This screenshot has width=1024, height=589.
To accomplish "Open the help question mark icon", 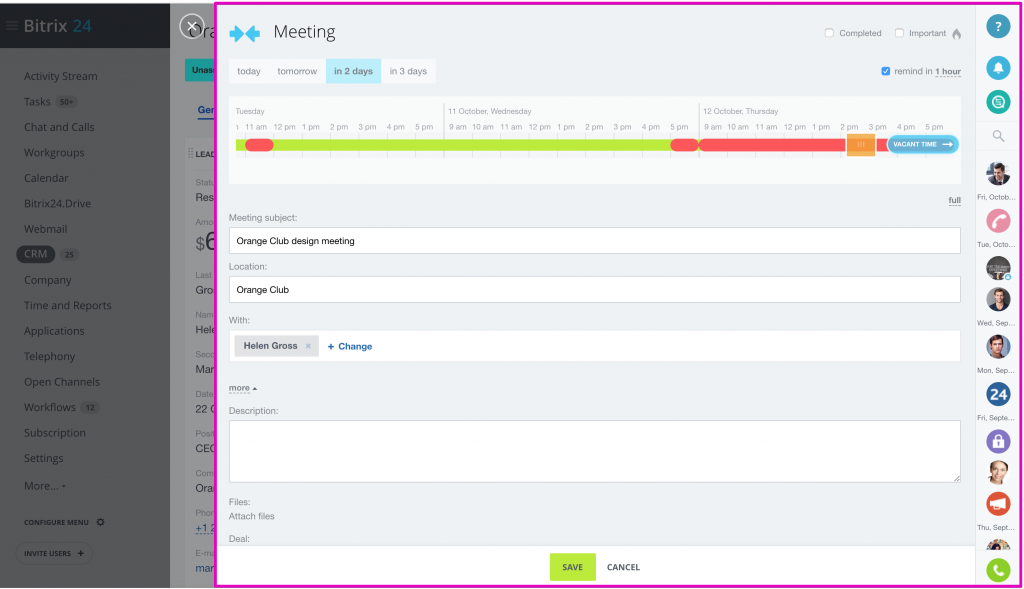I will (x=997, y=27).
